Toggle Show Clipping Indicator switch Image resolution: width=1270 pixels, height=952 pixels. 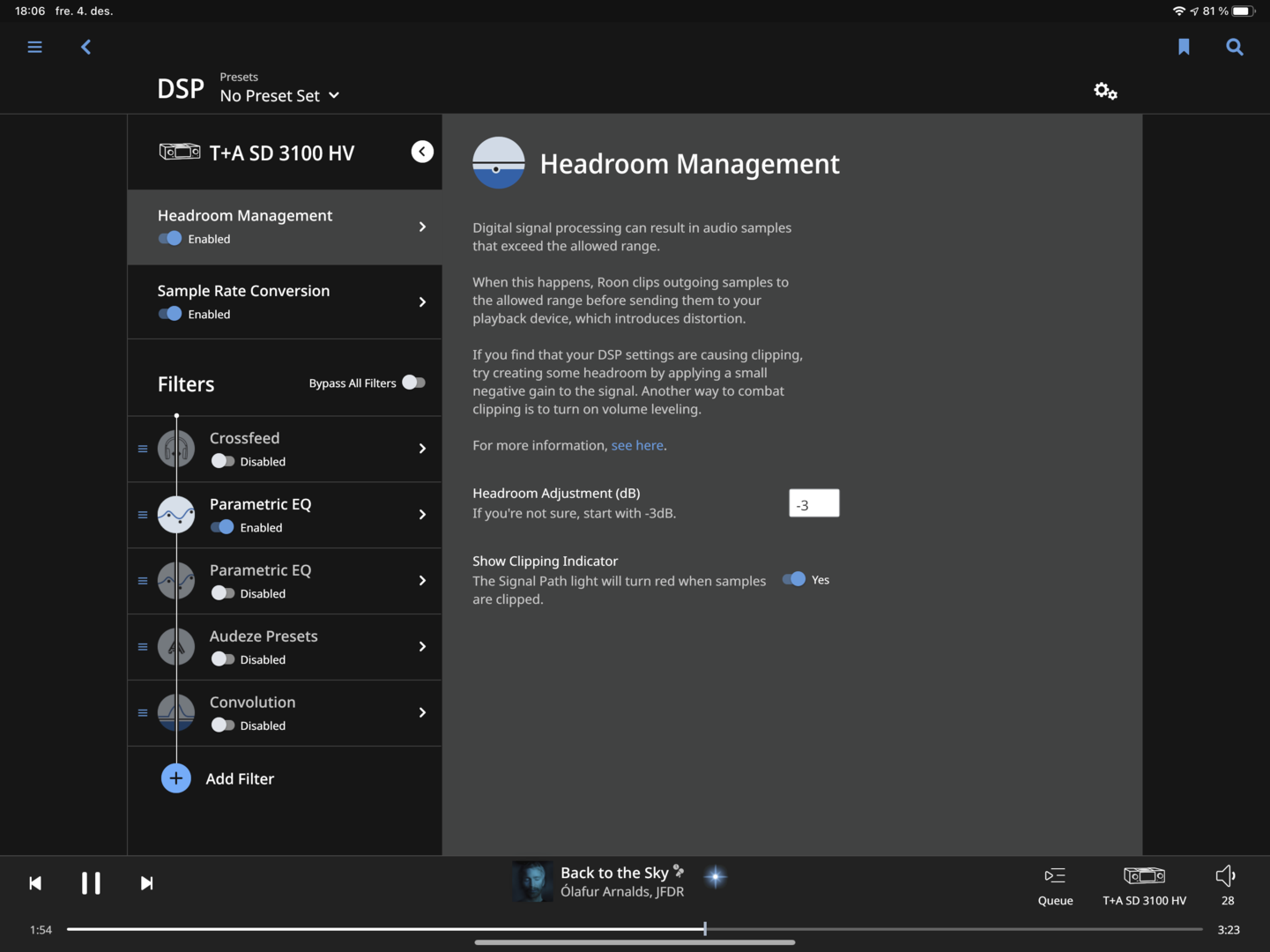pyautogui.click(x=794, y=579)
